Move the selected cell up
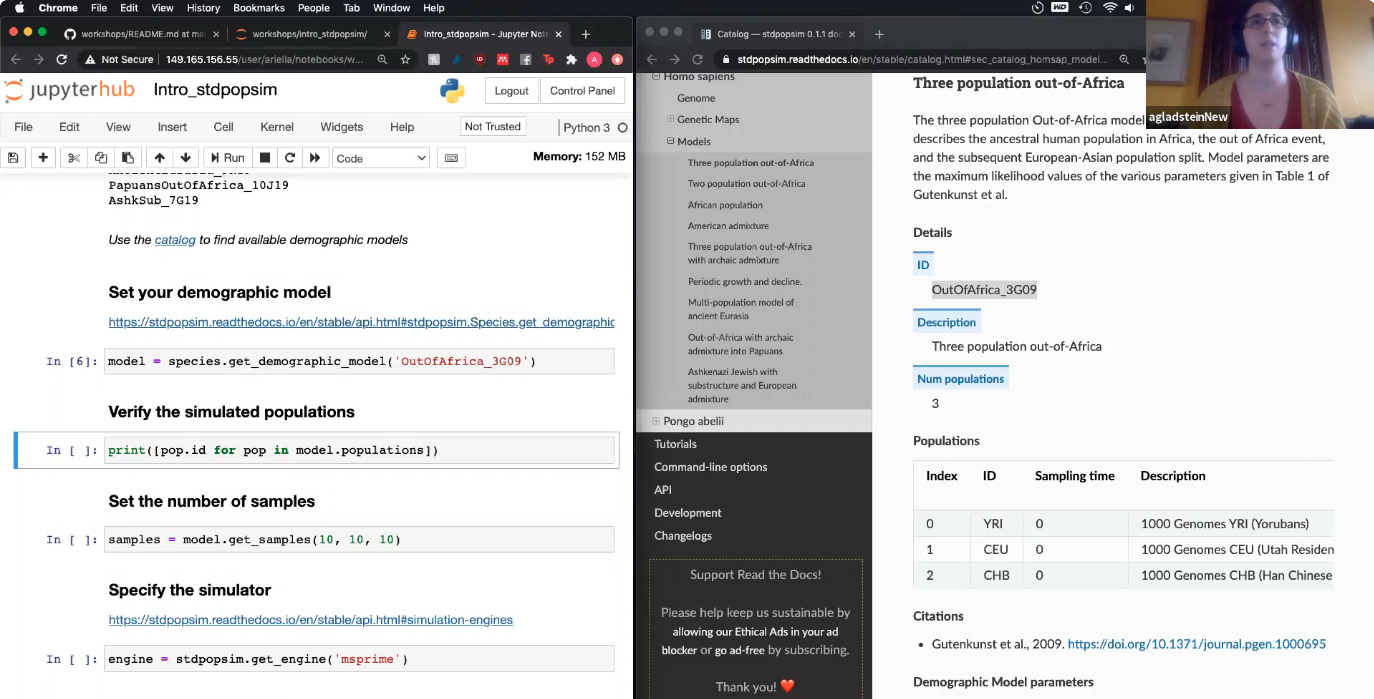The height and width of the screenshot is (699, 1374). coord(159,158)
